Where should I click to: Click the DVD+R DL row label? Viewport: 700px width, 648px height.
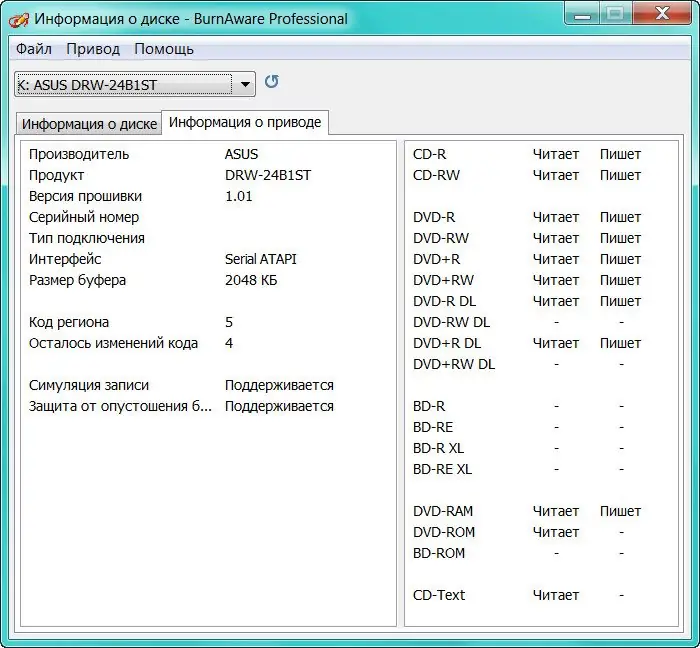pos(447,343)
